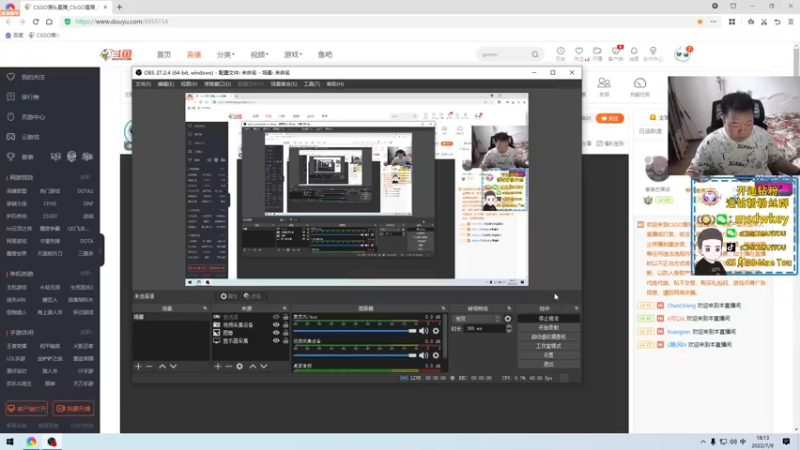Click the source 滤镜 filters button above panels
This screenshot has height=450, width=800.
(253, 296)
